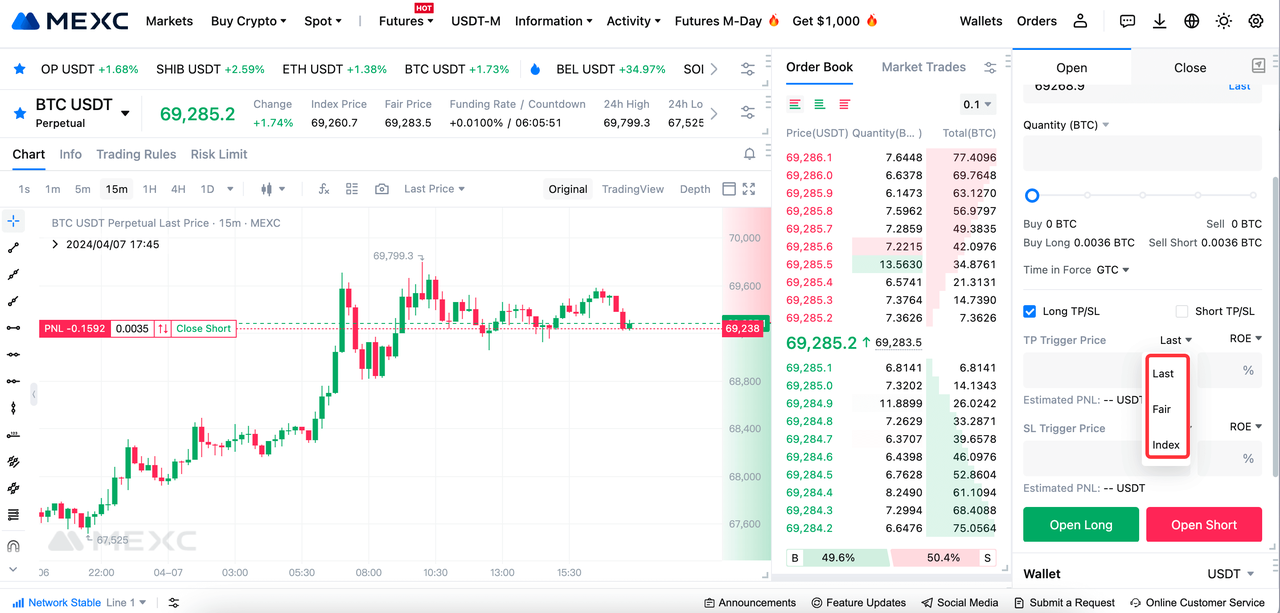Screen dimensions: 1280x613
Task: Open the chart indicators (fx) icon
Action: pyautogui.click(x=323, y=189)
